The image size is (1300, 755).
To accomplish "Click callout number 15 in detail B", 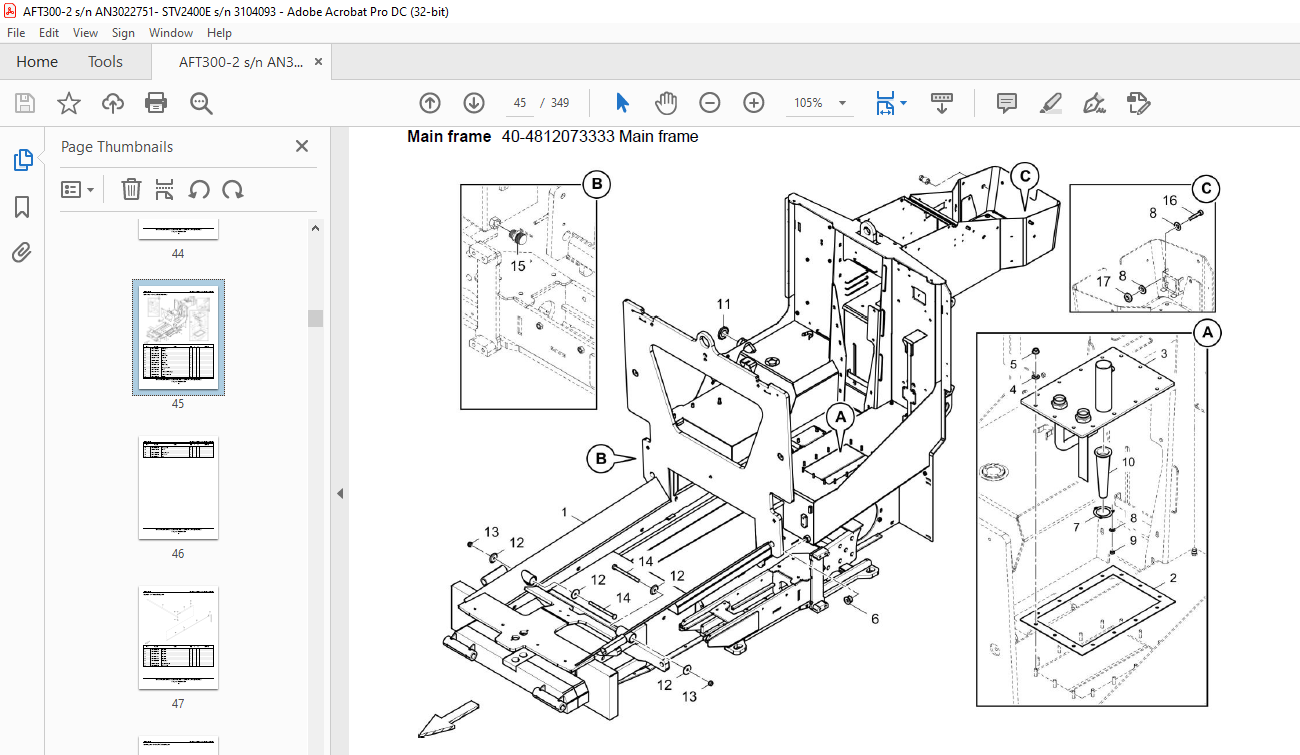I will pyautogui.click(x=517, y=266).
